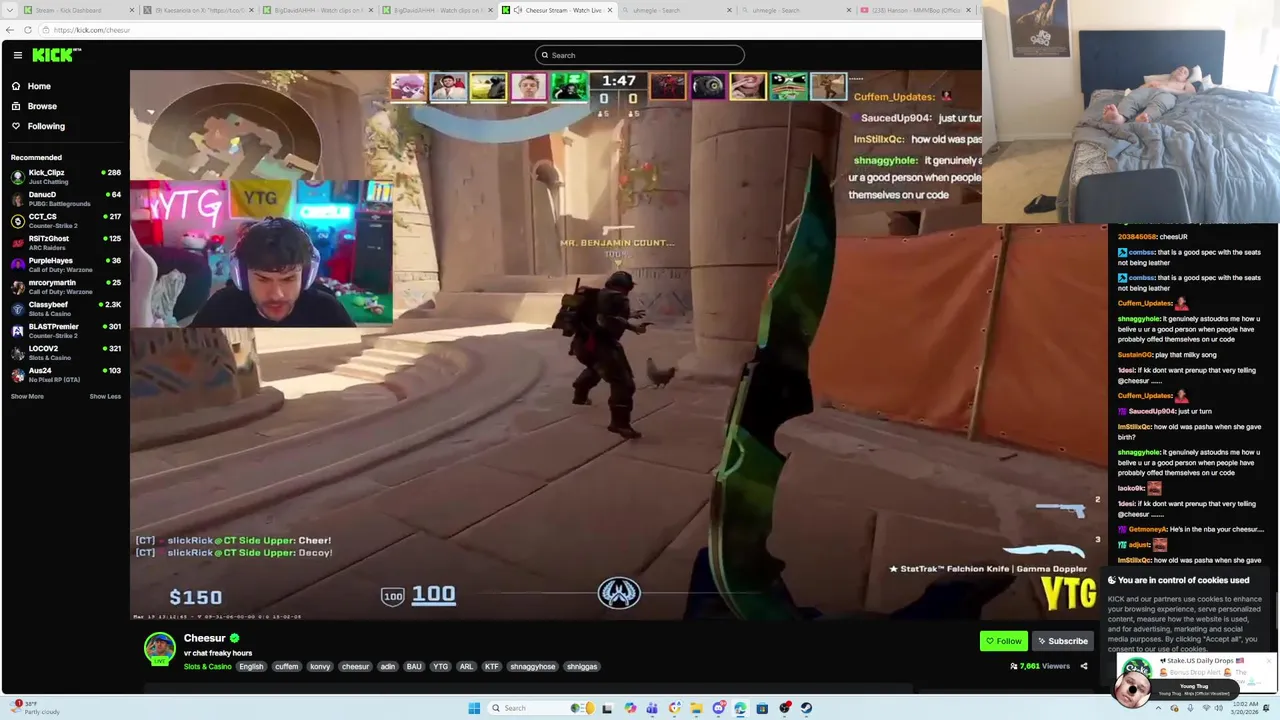Click the system tray volume icon
This screenshot has height=720, width=1280.
click(x=1219, y=708)
